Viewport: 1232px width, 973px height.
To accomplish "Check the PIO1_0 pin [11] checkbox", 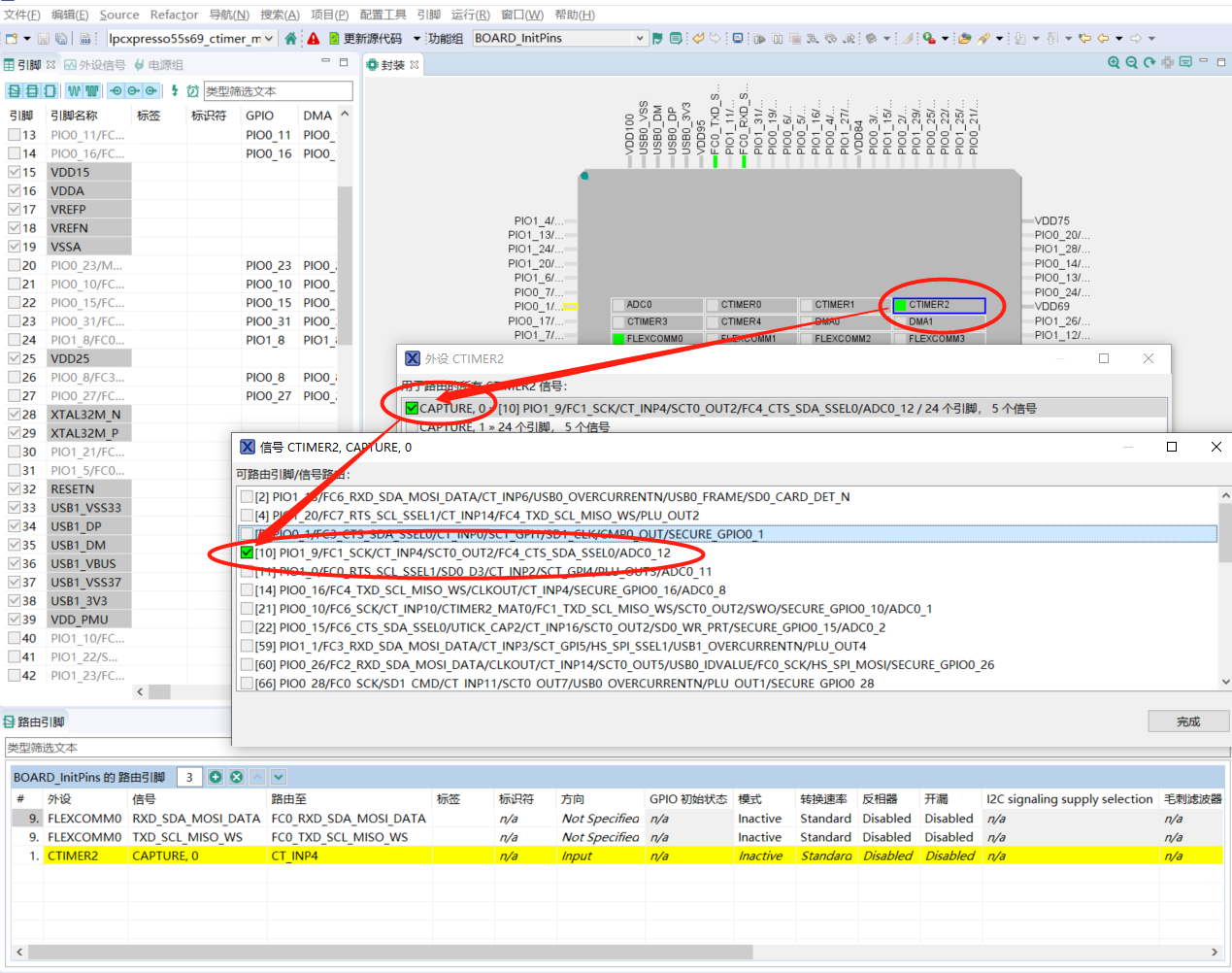I will point(247,572).
